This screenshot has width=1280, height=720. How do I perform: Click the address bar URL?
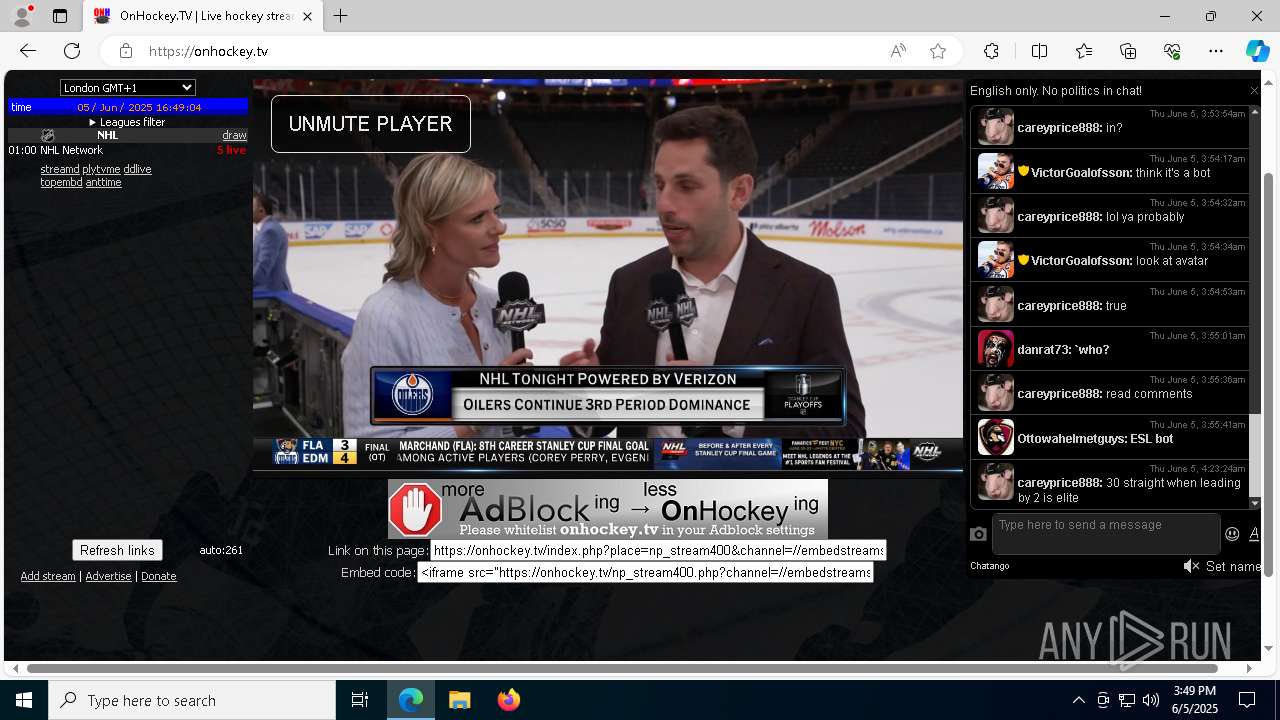coord(208,51)
